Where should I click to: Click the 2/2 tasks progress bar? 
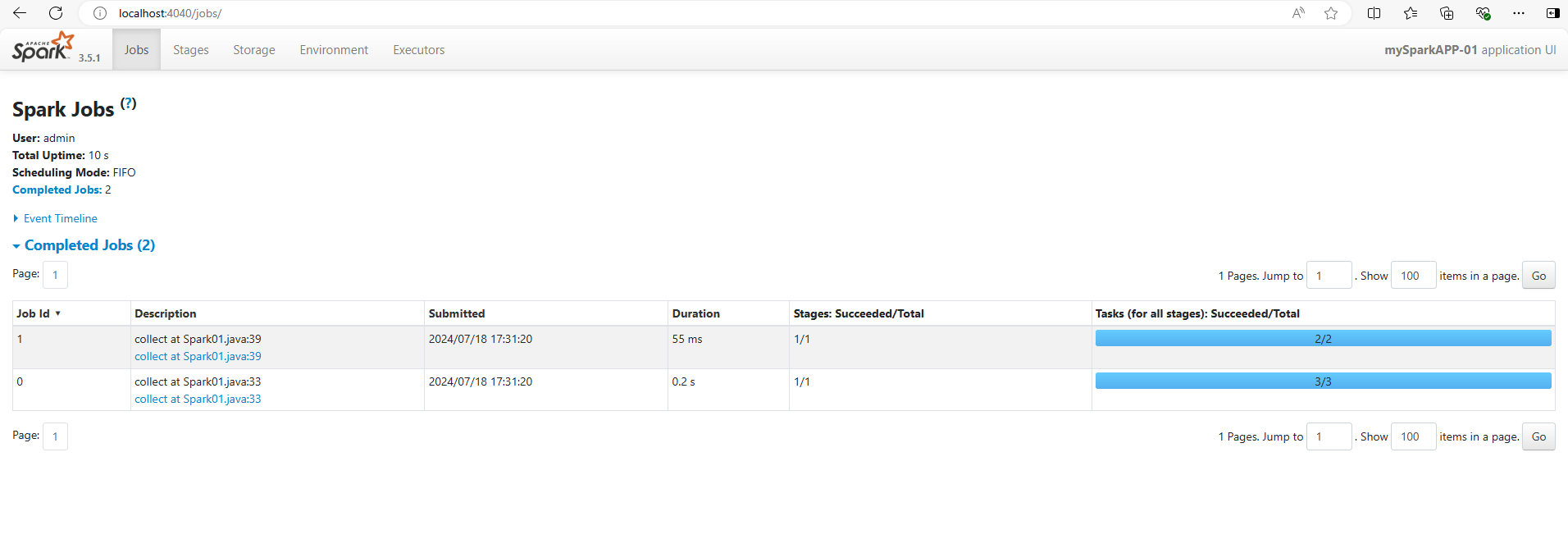pos(1323,339)
